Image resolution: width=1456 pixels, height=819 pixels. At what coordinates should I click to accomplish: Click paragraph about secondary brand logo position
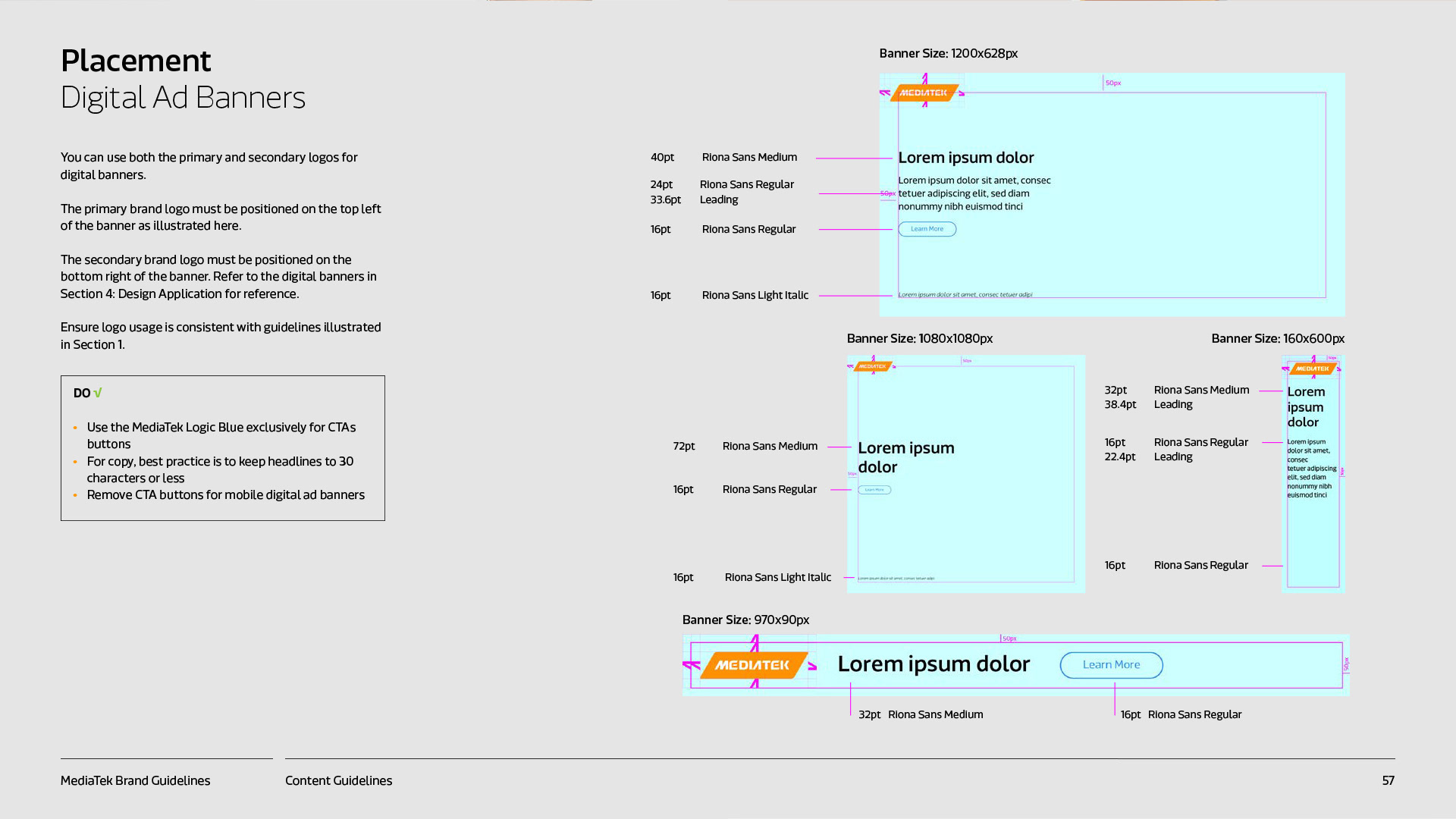pyautogui.click(x=218, y=277)
